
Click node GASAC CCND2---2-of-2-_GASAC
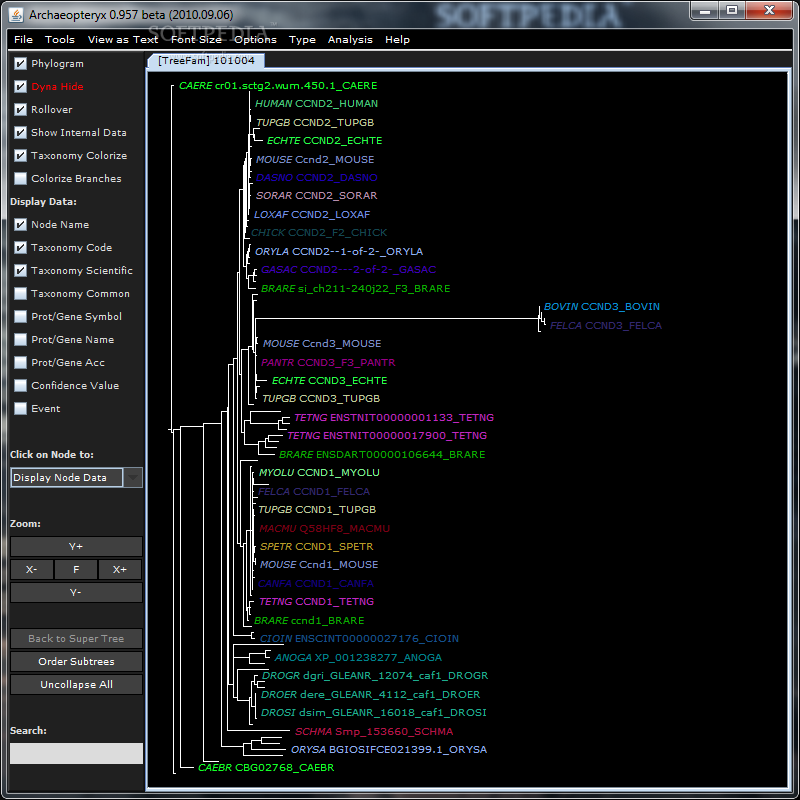(348, 269)
